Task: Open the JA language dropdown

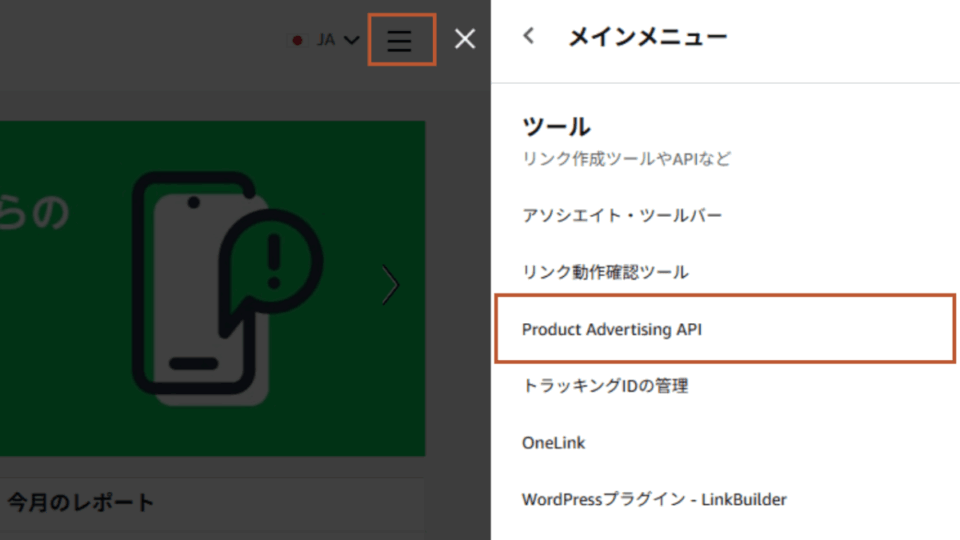Action: (326, 40)
